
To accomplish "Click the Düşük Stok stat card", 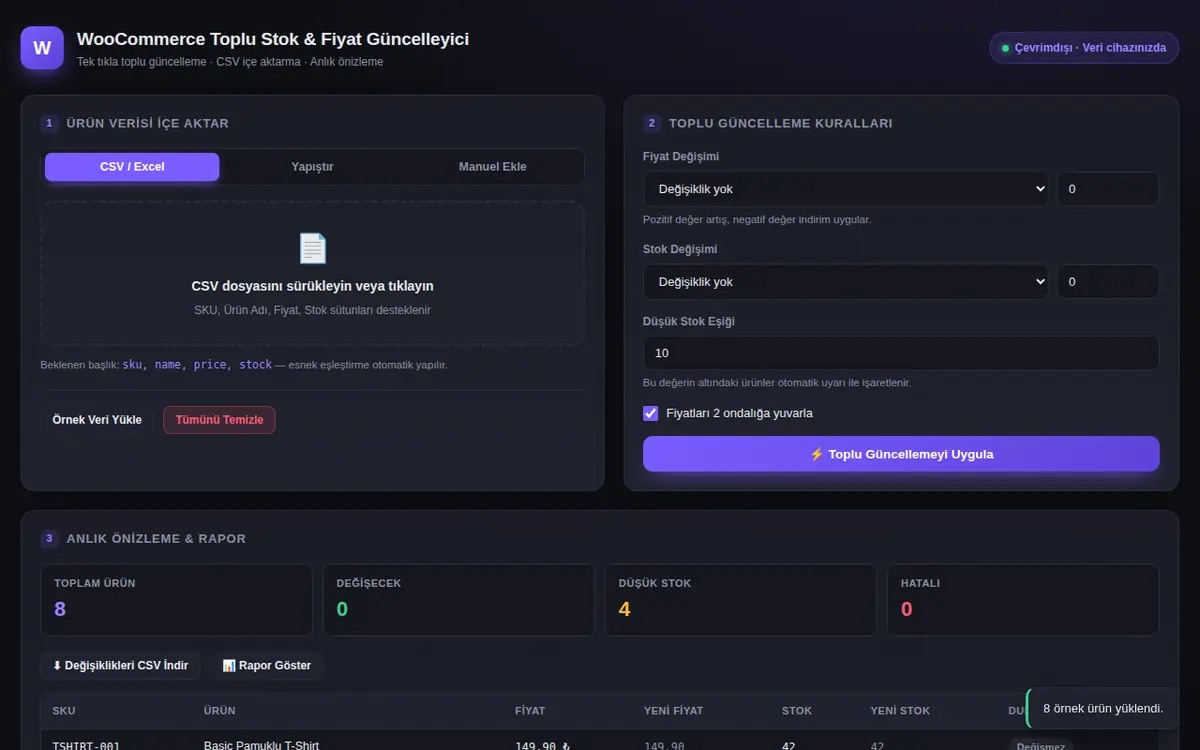I will tap(741, 600).
